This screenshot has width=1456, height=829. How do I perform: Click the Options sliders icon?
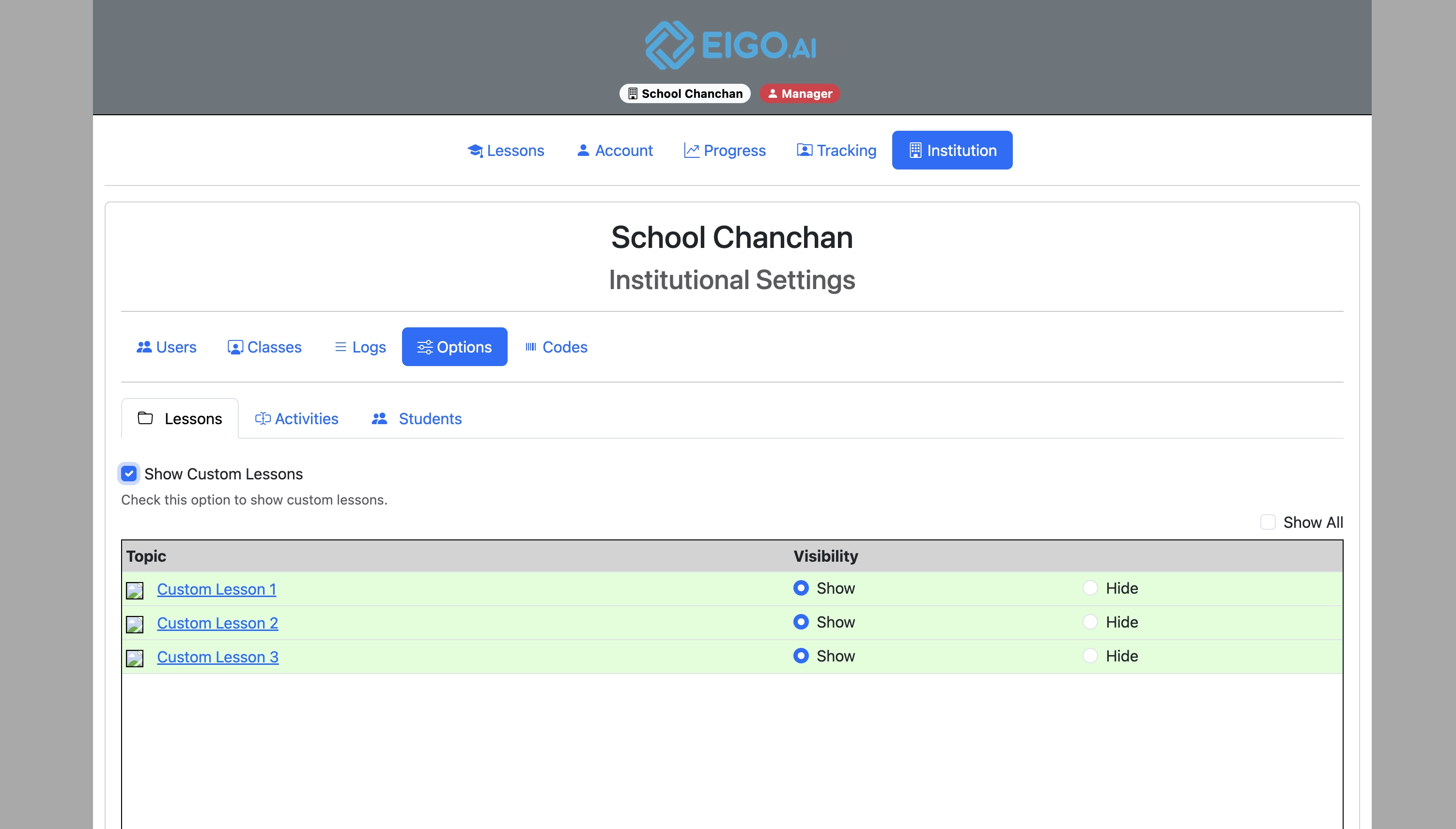click(425, 347)
